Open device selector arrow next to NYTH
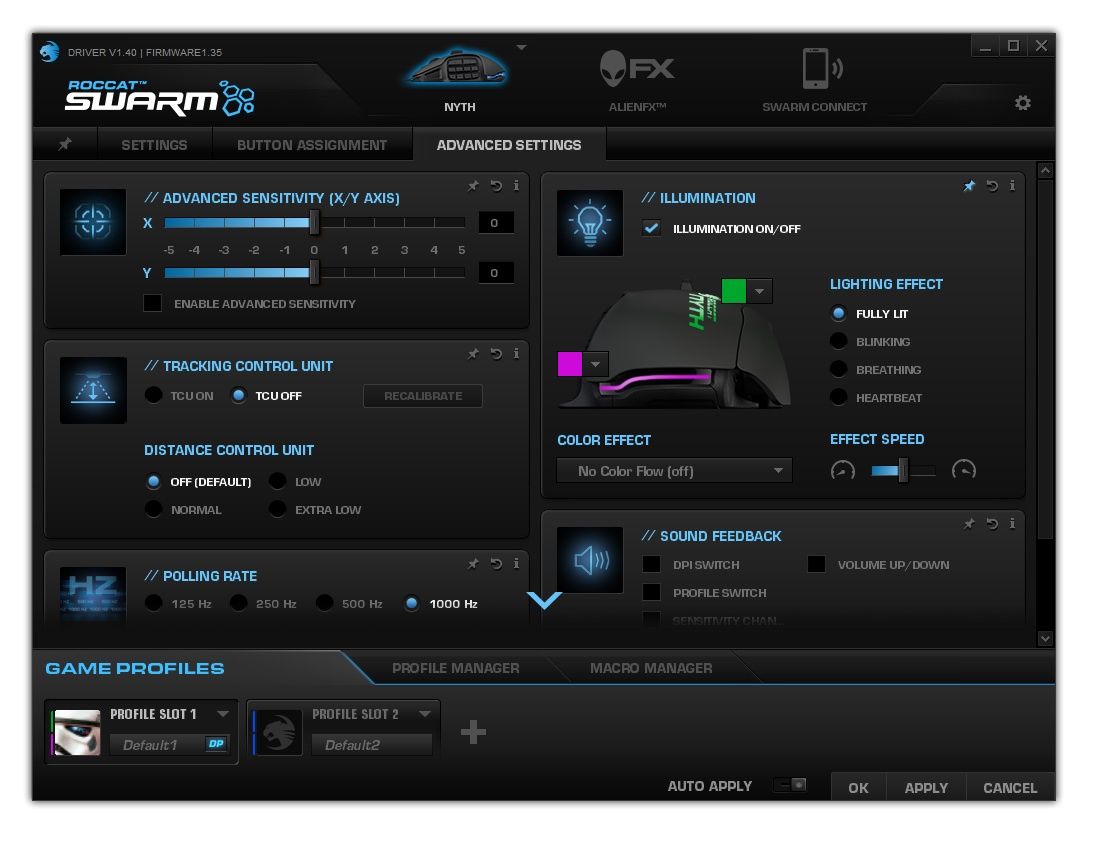The image size is (1095, 843). coord(521,47)
